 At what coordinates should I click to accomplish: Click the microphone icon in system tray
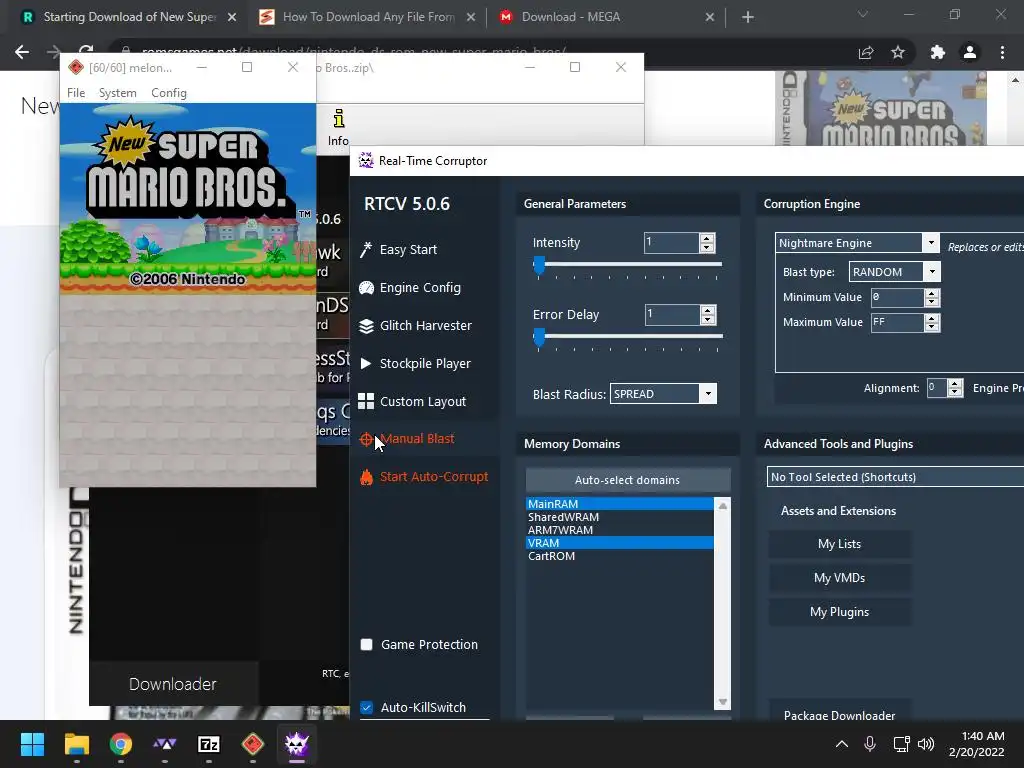click(x=870, y=744)
